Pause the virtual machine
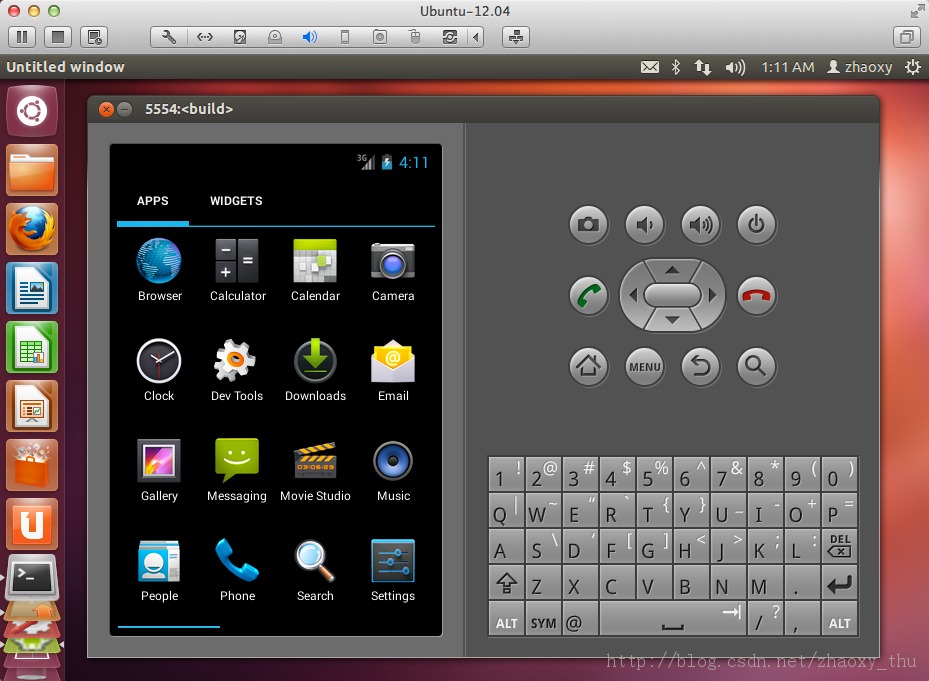Screen dimensions: 929x681 point(22,37)
